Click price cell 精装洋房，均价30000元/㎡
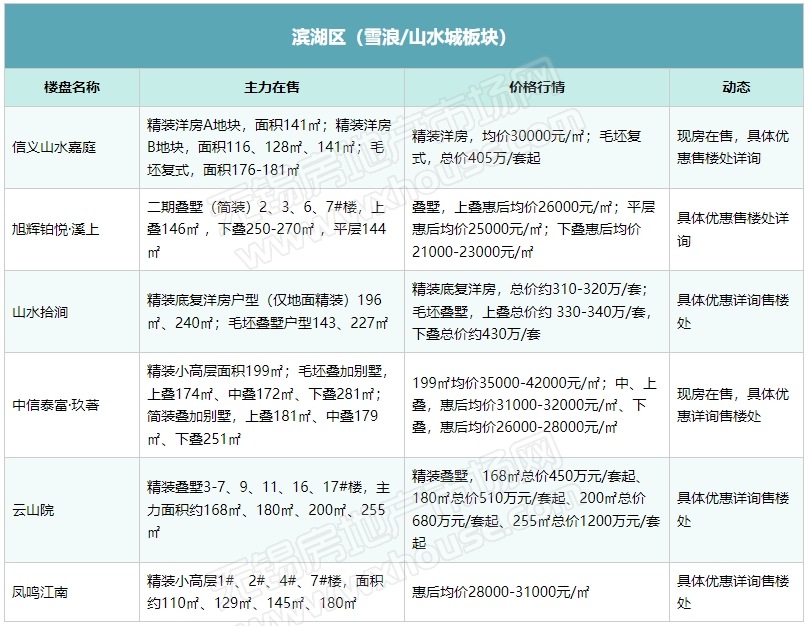808x626 pixels. pyautogui.click(x=537, y=147)
